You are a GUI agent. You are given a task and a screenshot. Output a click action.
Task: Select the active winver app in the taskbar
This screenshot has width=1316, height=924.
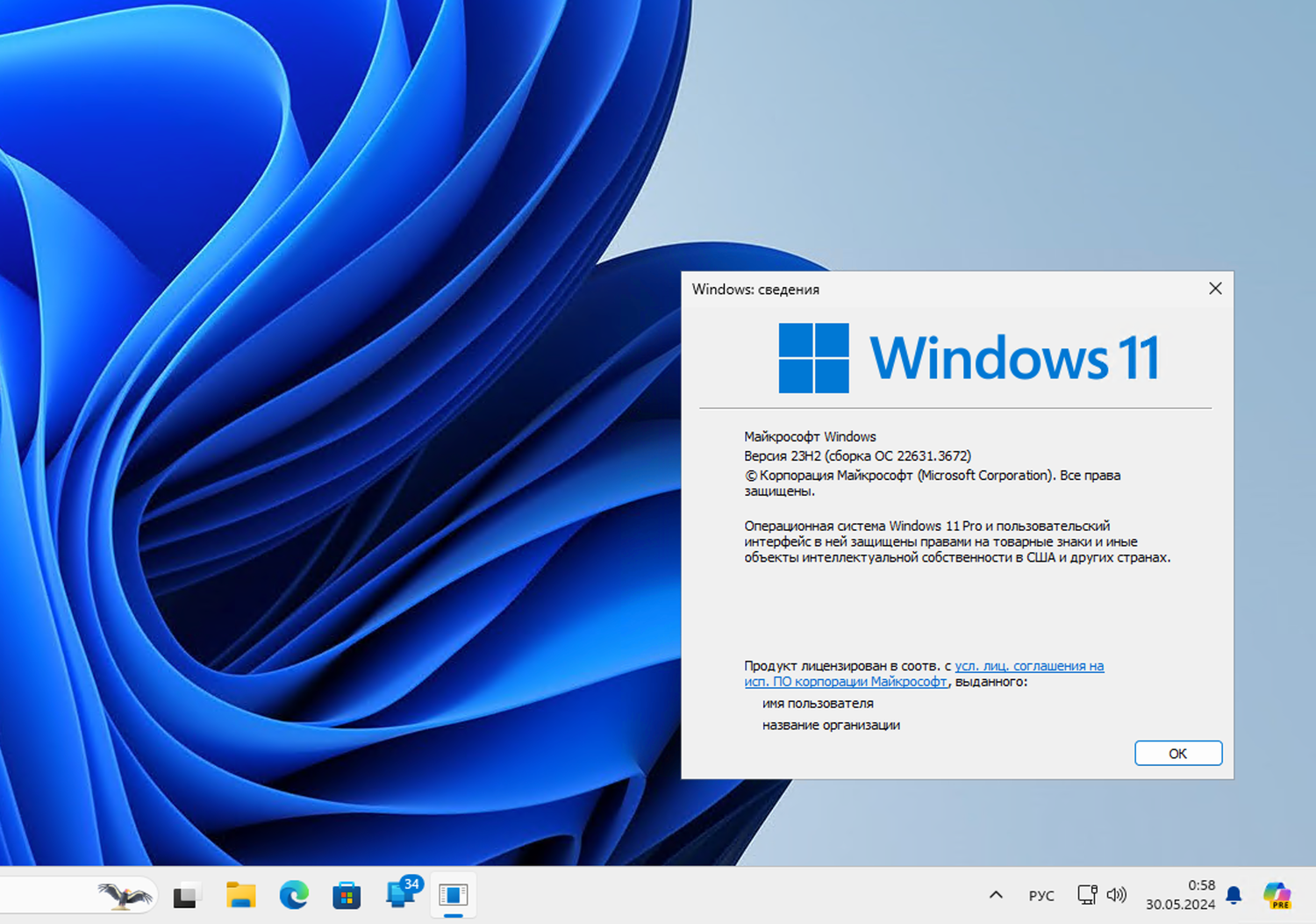coord(453,895)
